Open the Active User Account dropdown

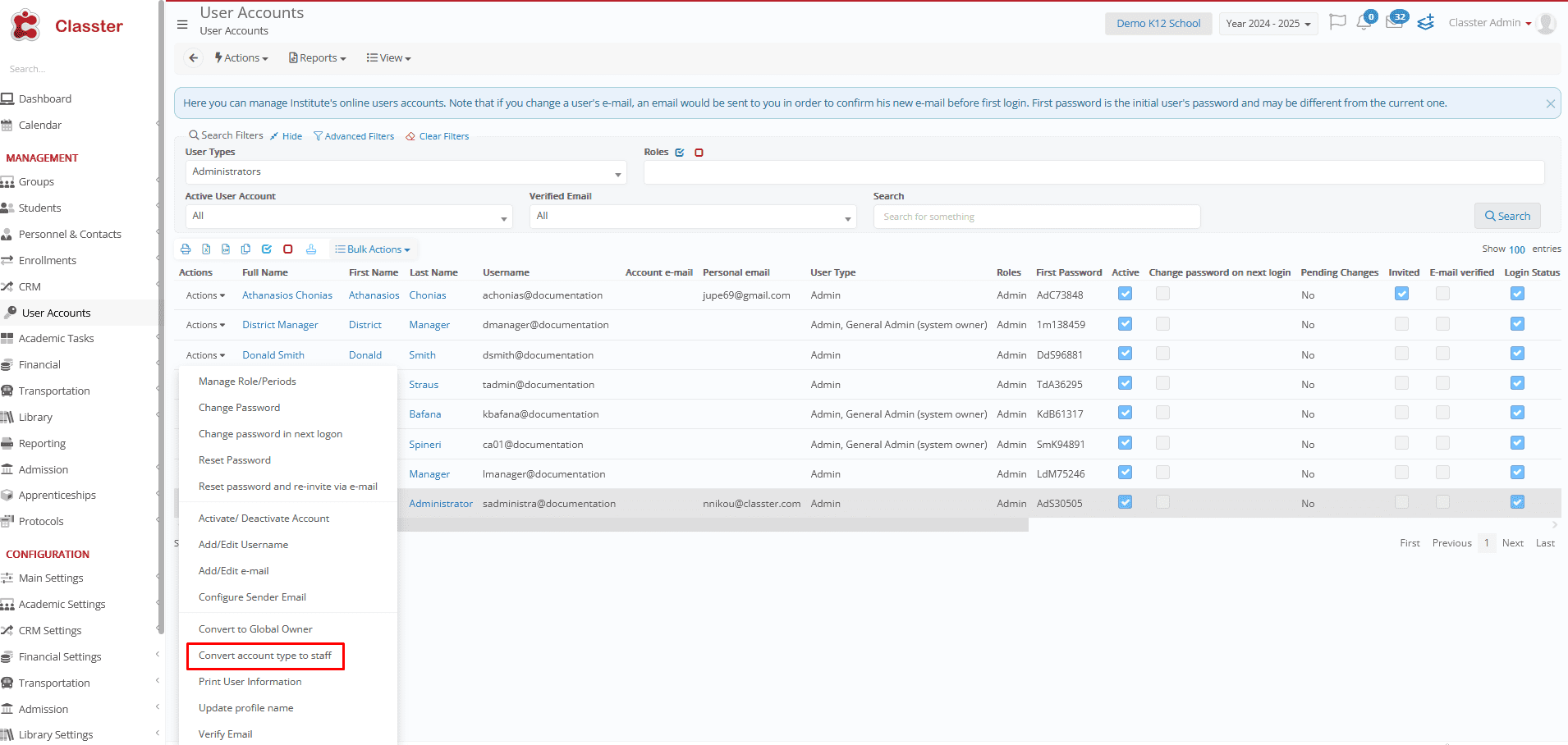349,217
